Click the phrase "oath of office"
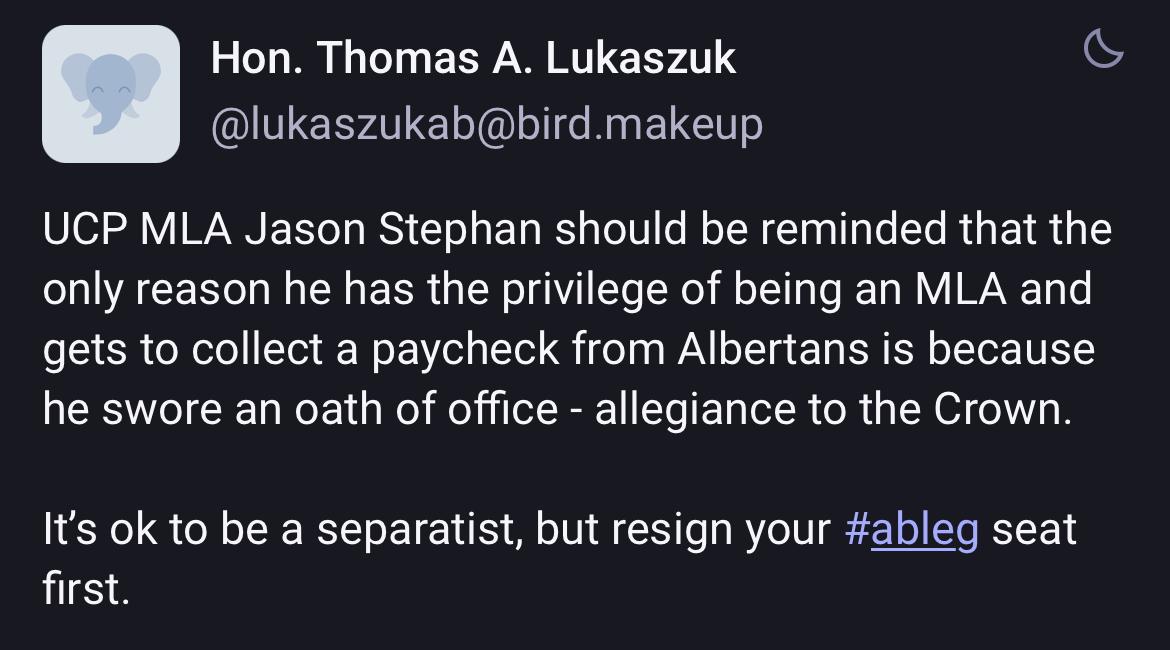 426,410
